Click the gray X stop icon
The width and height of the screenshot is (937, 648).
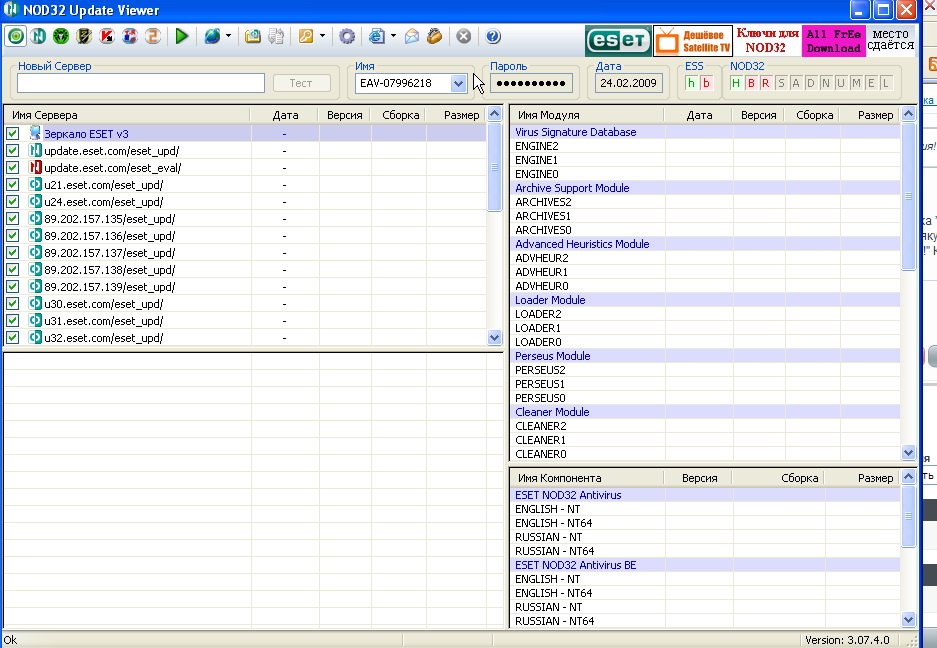(463, 36)
